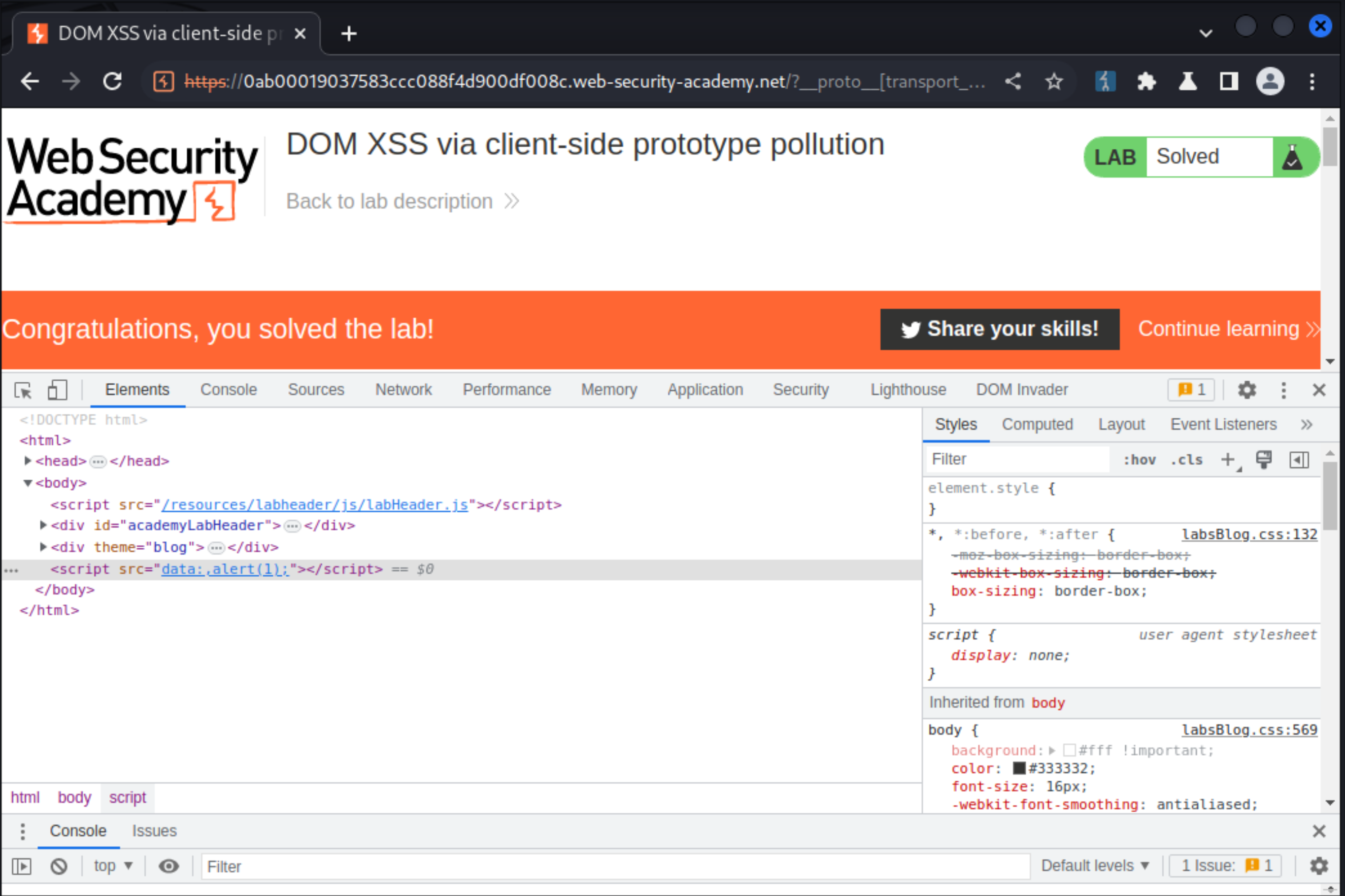
Task: Open the Lighthouse tab
Action: click(908, 390)
